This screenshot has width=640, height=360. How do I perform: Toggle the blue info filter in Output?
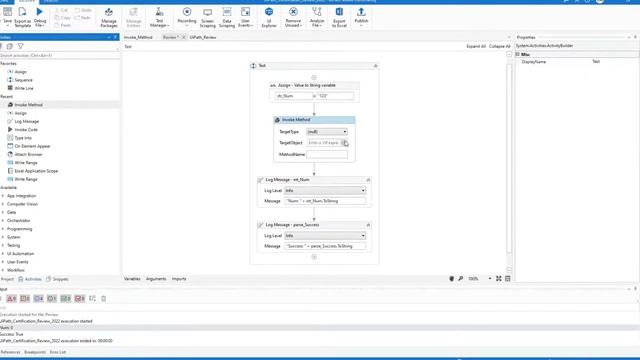[x=38, y=299]
